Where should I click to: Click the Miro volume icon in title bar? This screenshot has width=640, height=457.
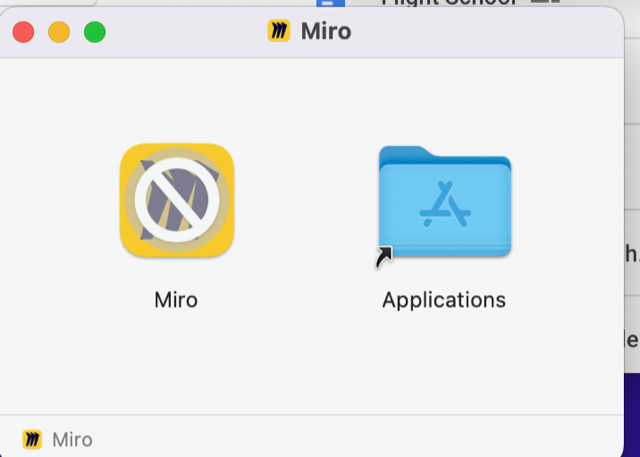(279, 31)
